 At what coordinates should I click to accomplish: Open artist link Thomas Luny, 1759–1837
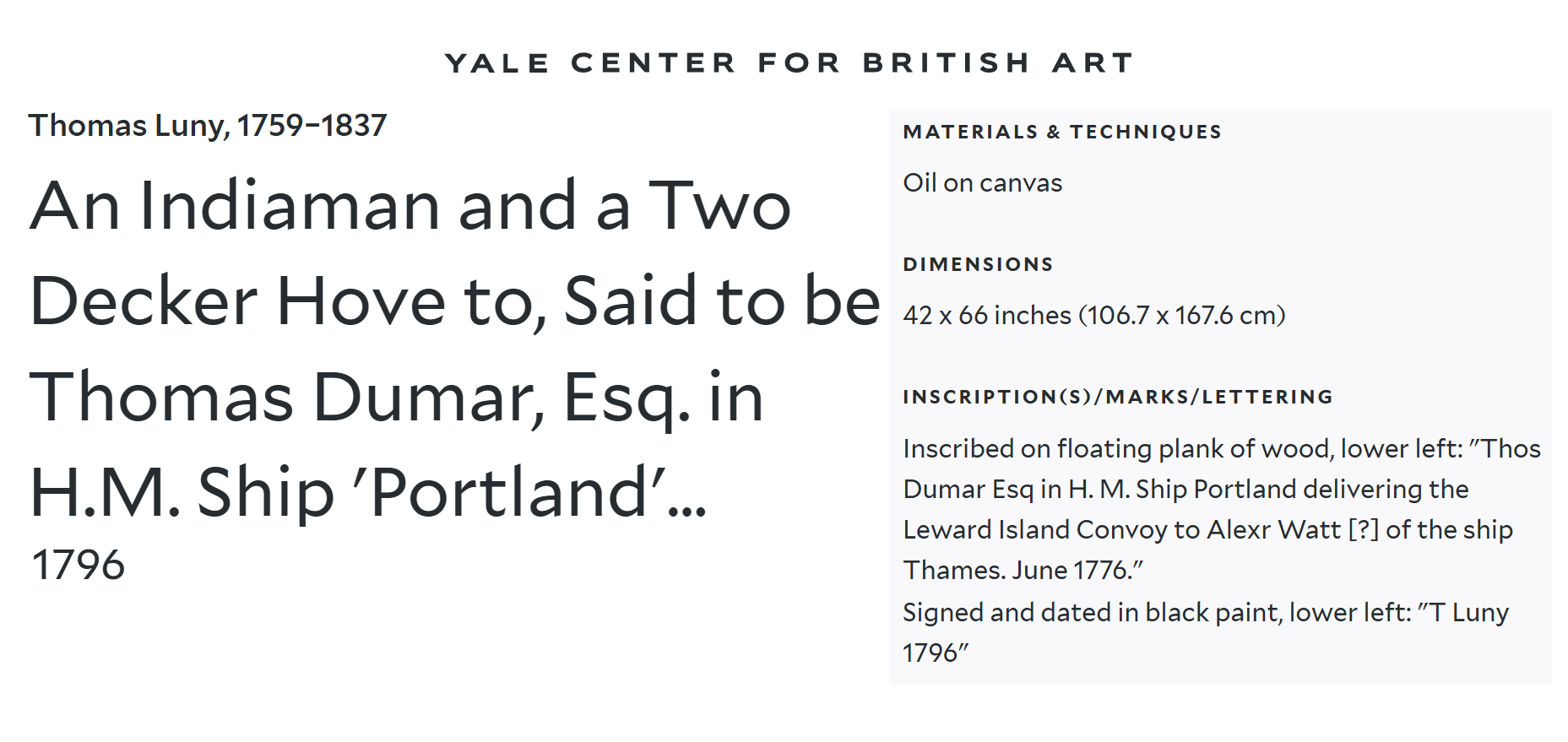coord(208,126)
